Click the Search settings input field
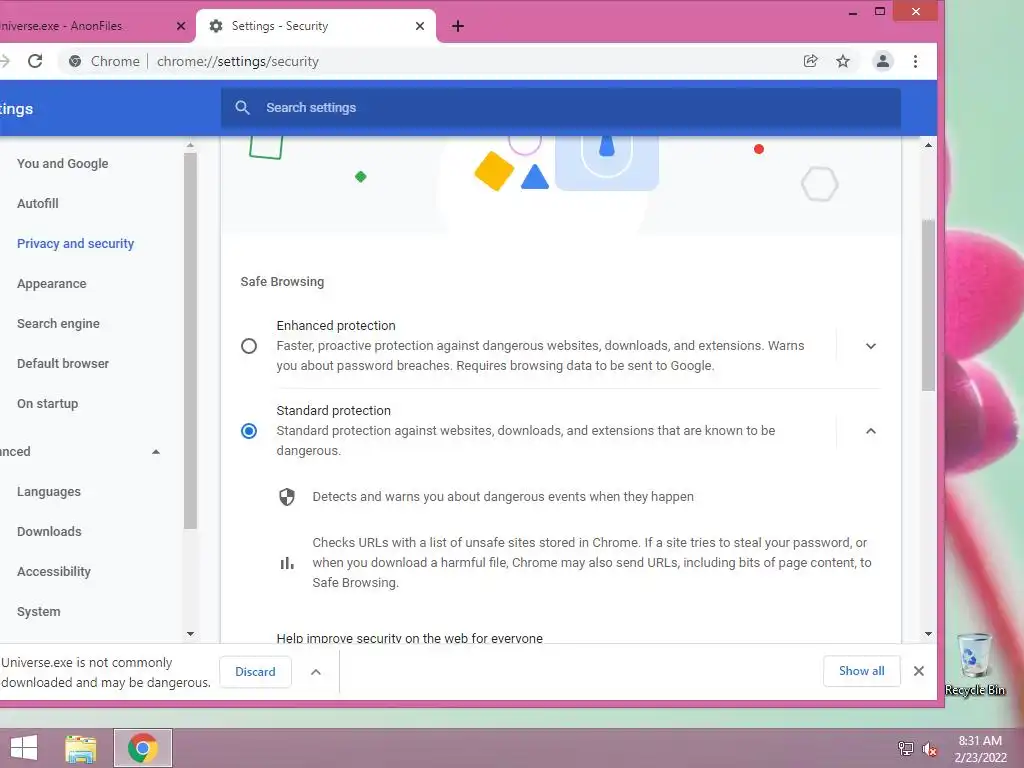This screenshot has width=1024, height=768. [x=560, y=108]
